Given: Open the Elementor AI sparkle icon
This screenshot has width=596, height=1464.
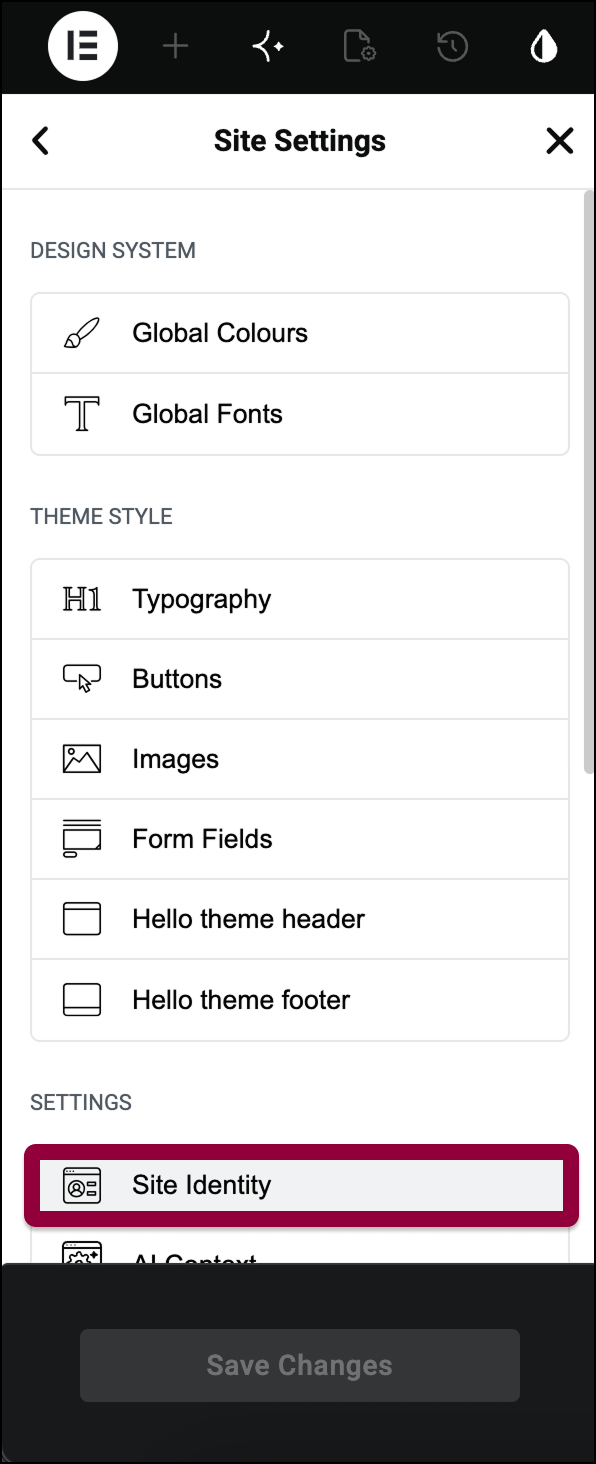Looking at the screenshot, I should click(x=267, y=47).
